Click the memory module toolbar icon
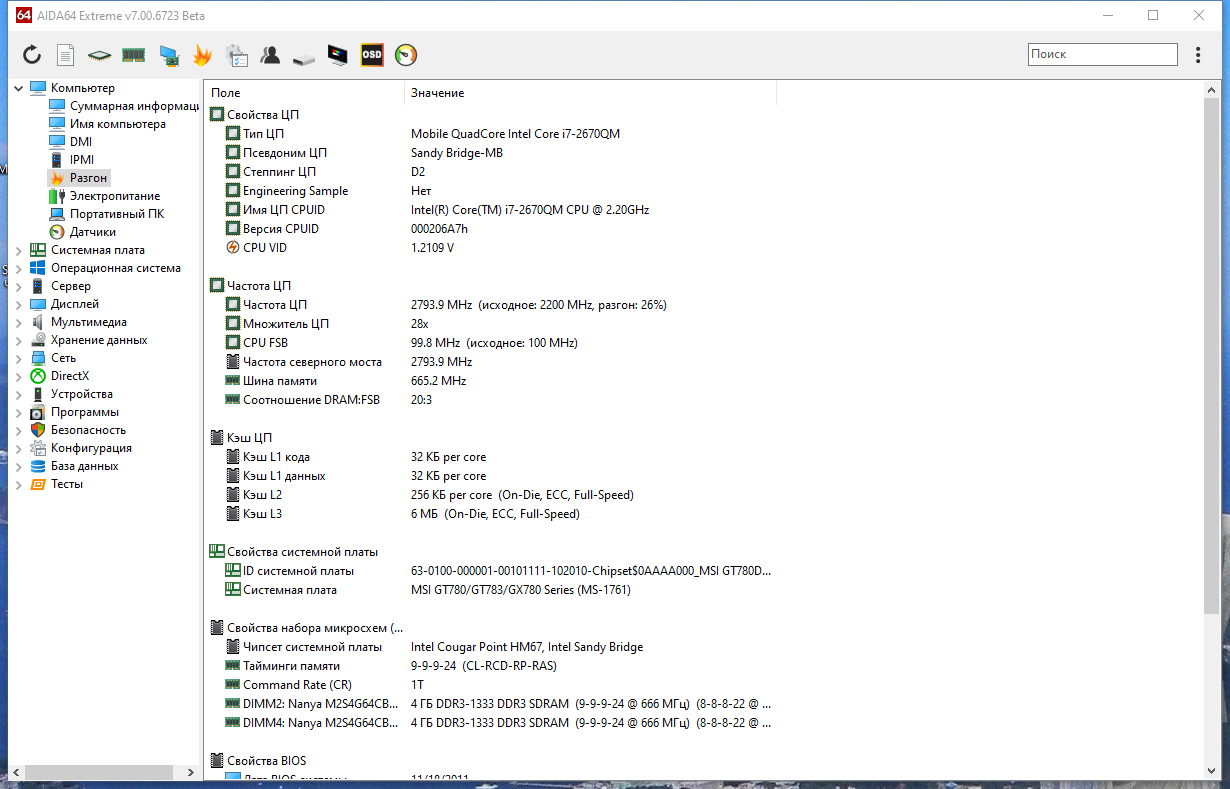Screen dimensions: 1230x789 coord(133,55)
